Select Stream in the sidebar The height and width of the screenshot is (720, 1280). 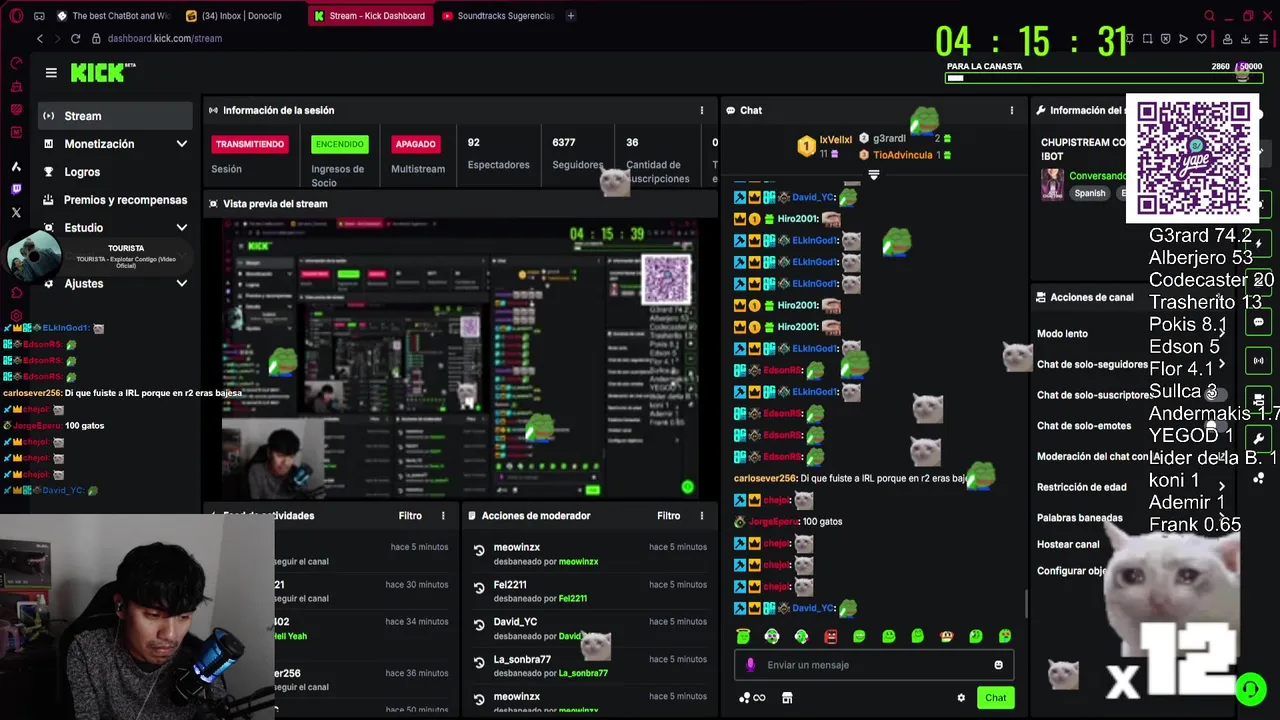[x=115, y=116]
